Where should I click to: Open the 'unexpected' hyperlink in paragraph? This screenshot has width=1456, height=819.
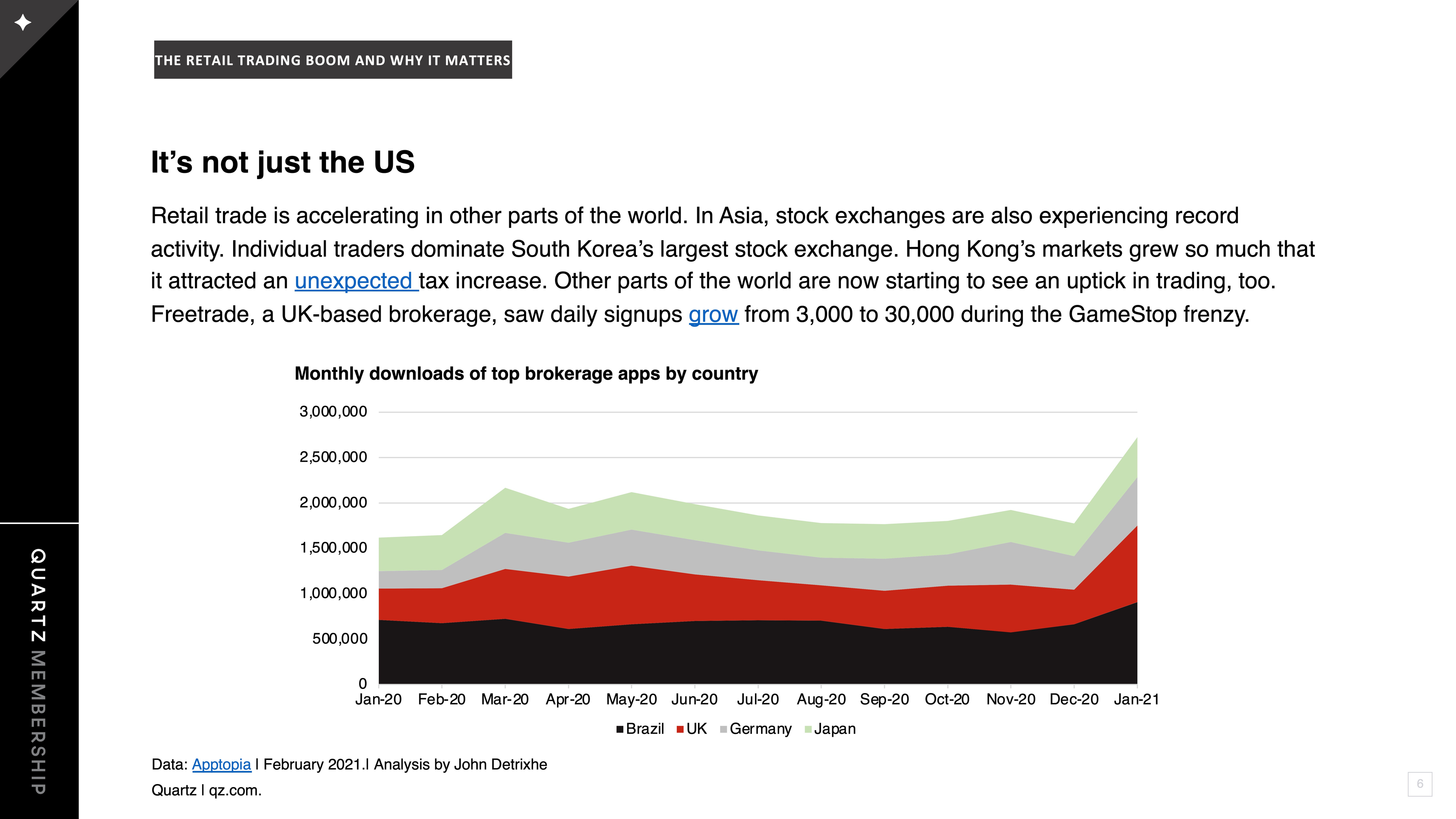[356, 281]
